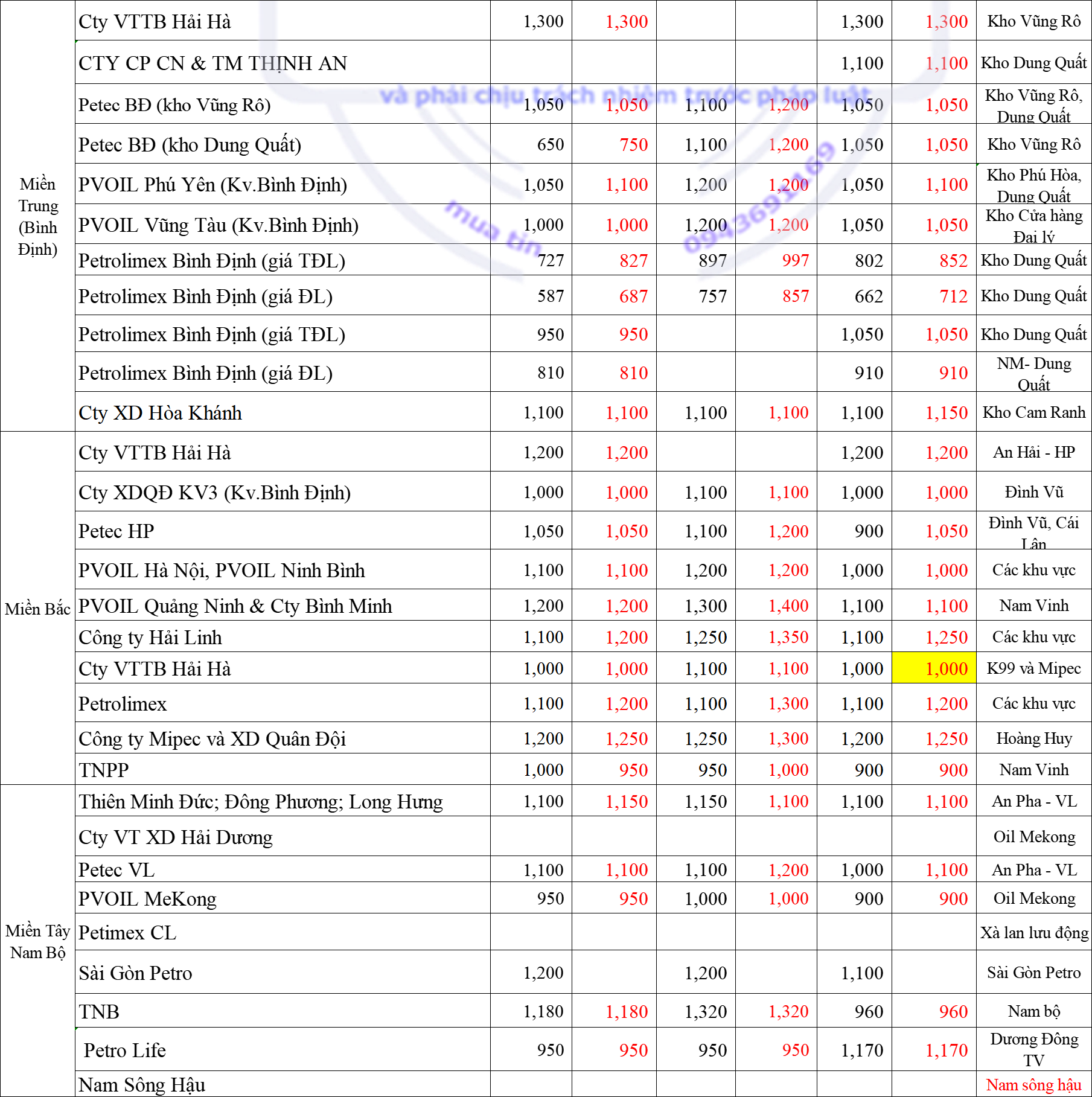Select 'Cty VT XD Hải Dương' cell
This screenshot has width=1092, height=1097.
click(x=283, y=837)
